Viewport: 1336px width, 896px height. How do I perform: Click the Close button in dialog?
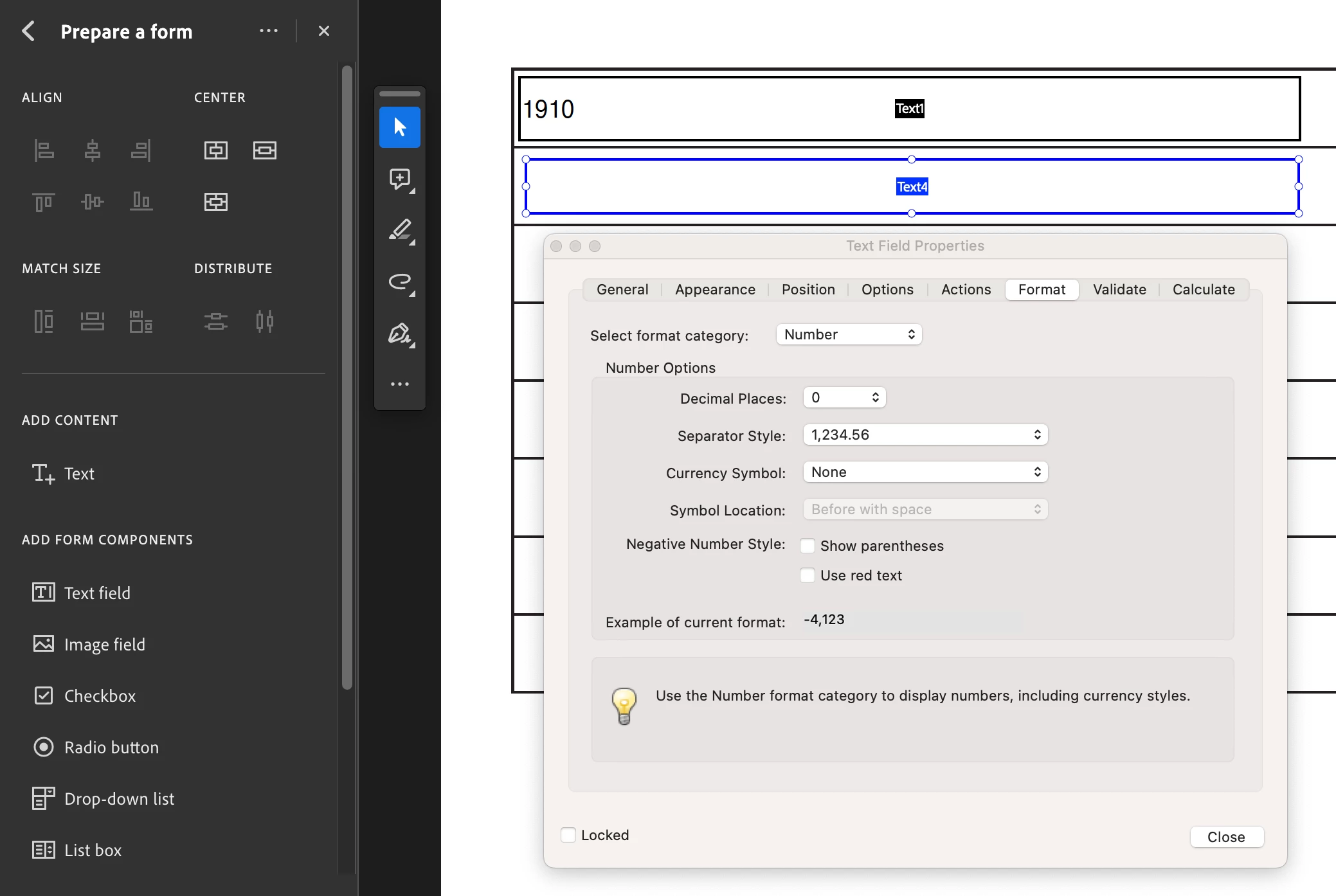(1226, 837)
